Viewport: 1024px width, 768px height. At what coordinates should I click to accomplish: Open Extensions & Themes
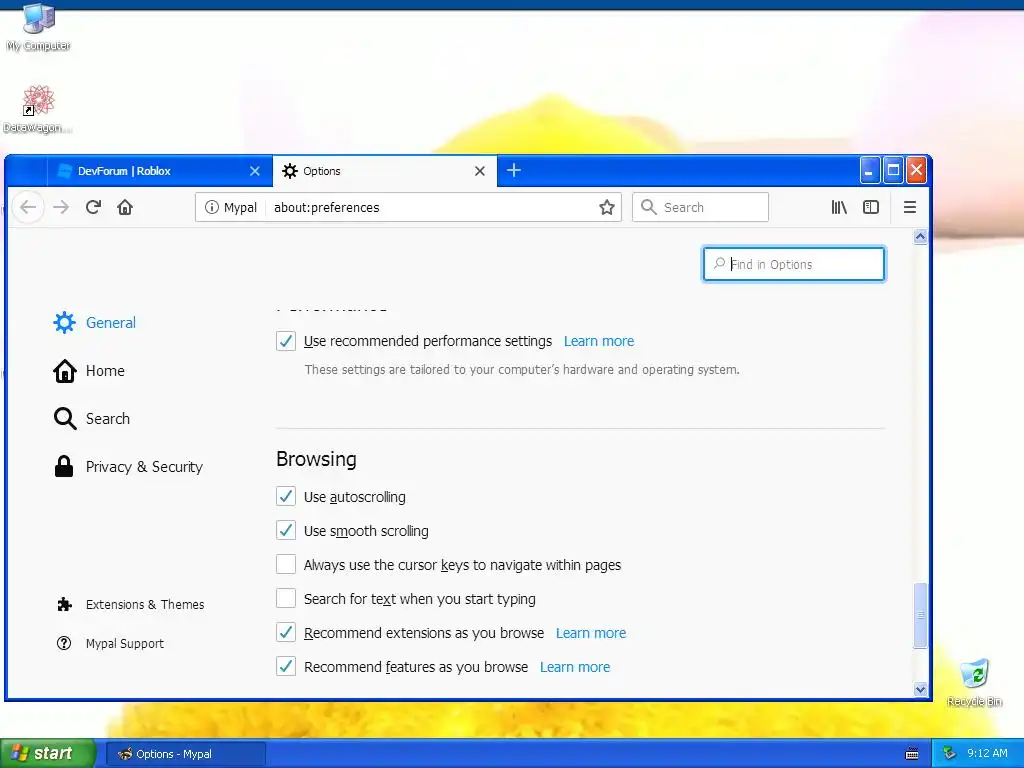(131, 605)
